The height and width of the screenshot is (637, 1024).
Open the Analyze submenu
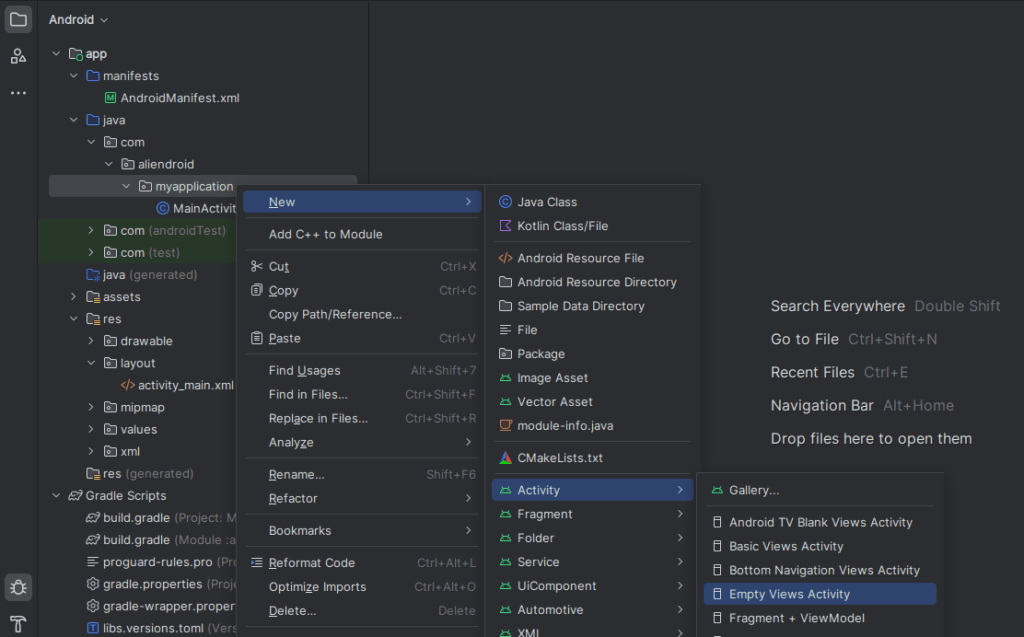[362, 442]
